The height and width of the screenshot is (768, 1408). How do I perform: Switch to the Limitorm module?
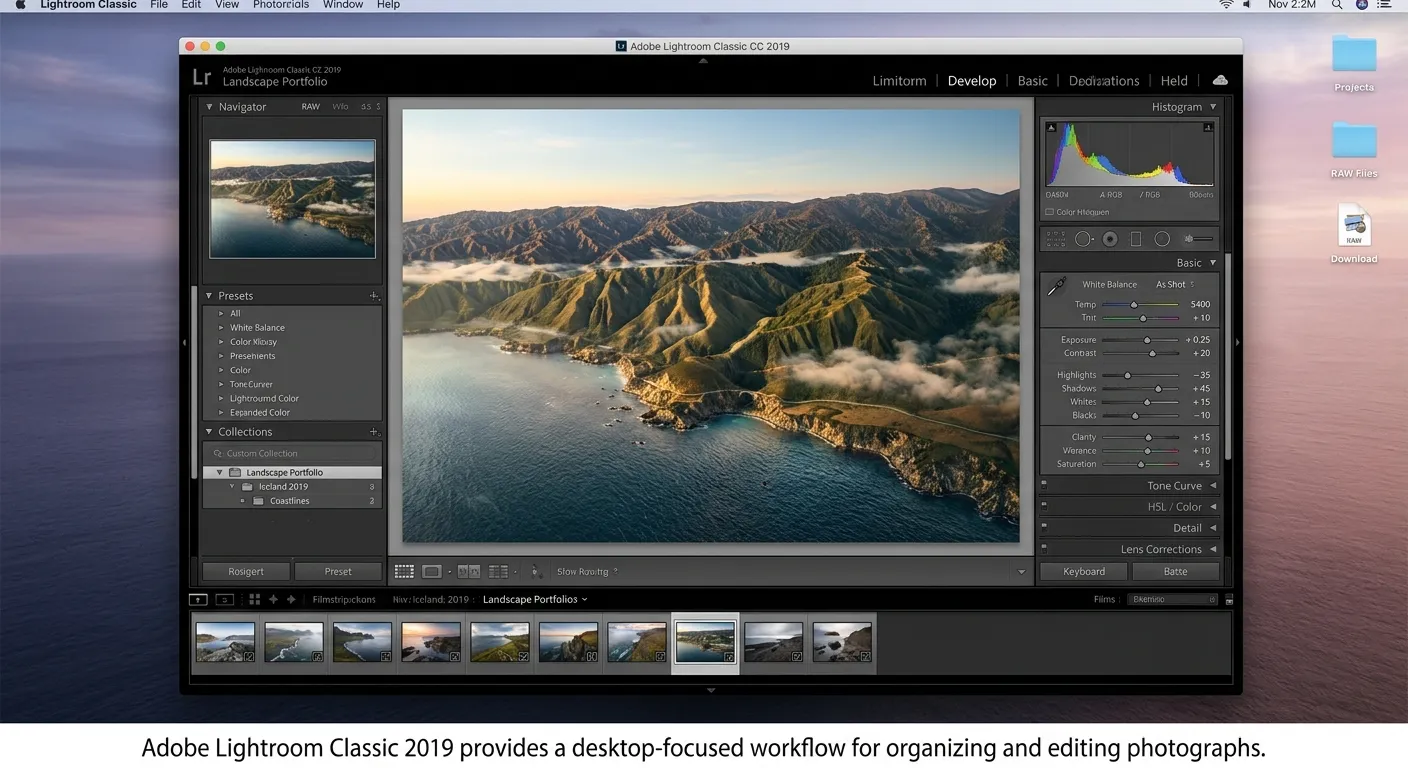coord(899,81)
